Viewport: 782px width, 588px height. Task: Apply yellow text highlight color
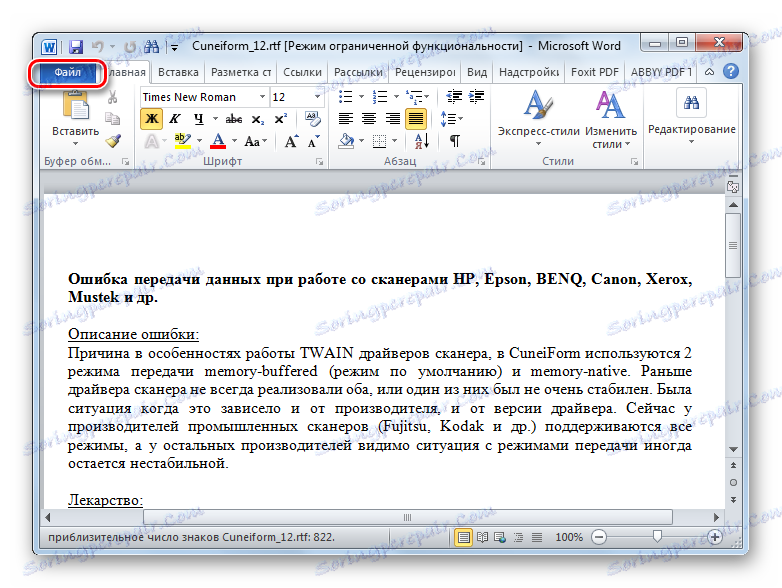(183, 141)
